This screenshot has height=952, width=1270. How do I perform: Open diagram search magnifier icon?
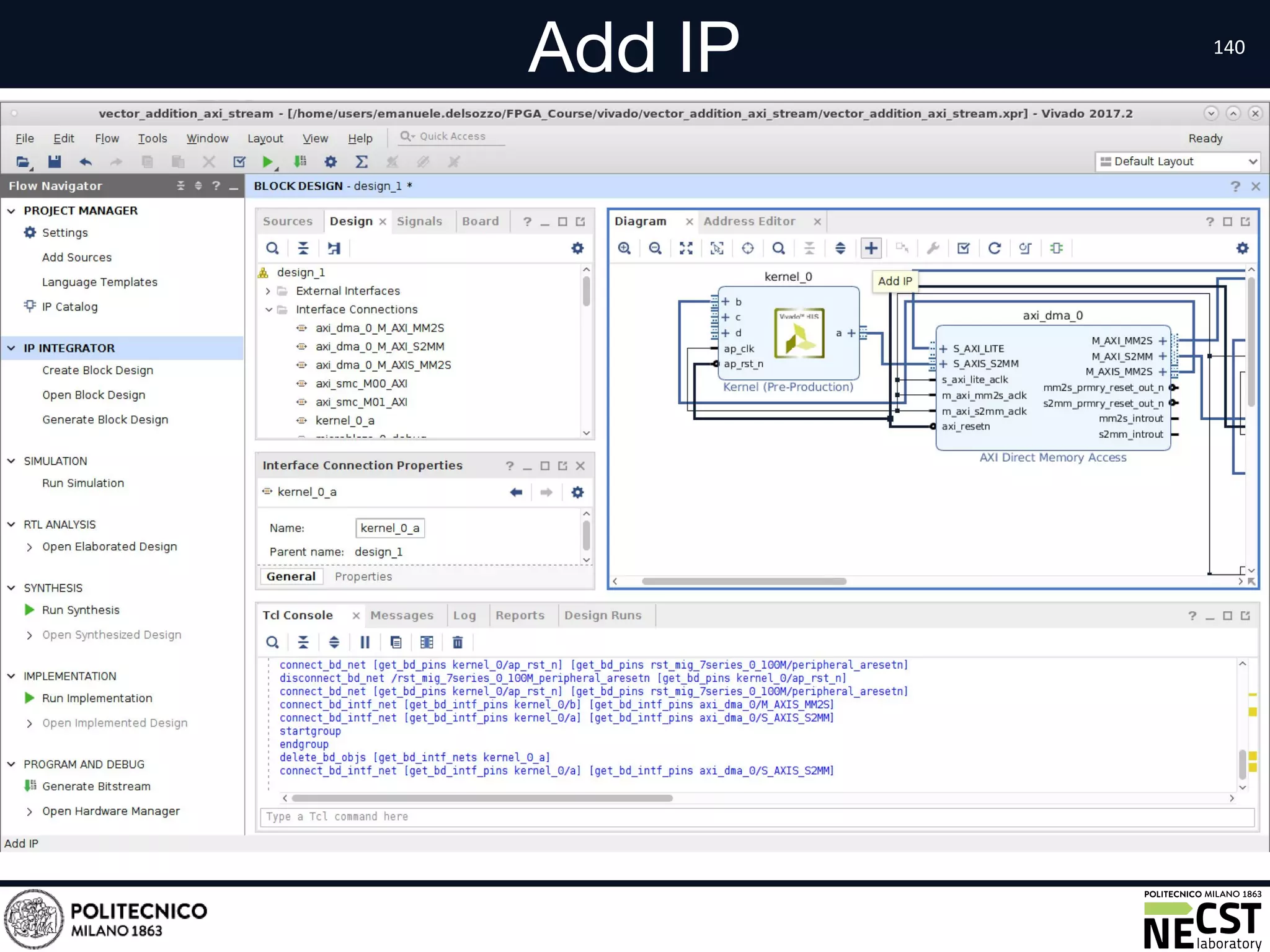(778, 249)
